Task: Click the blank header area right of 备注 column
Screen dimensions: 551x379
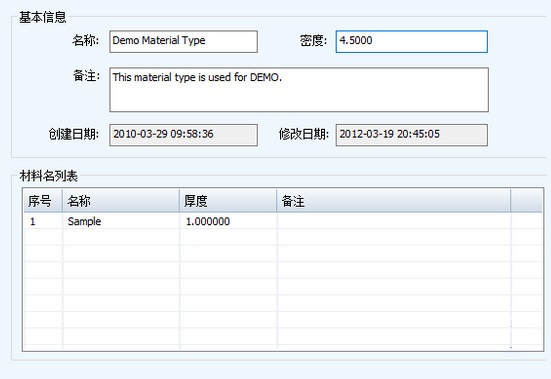Action: tap(526, 201)
